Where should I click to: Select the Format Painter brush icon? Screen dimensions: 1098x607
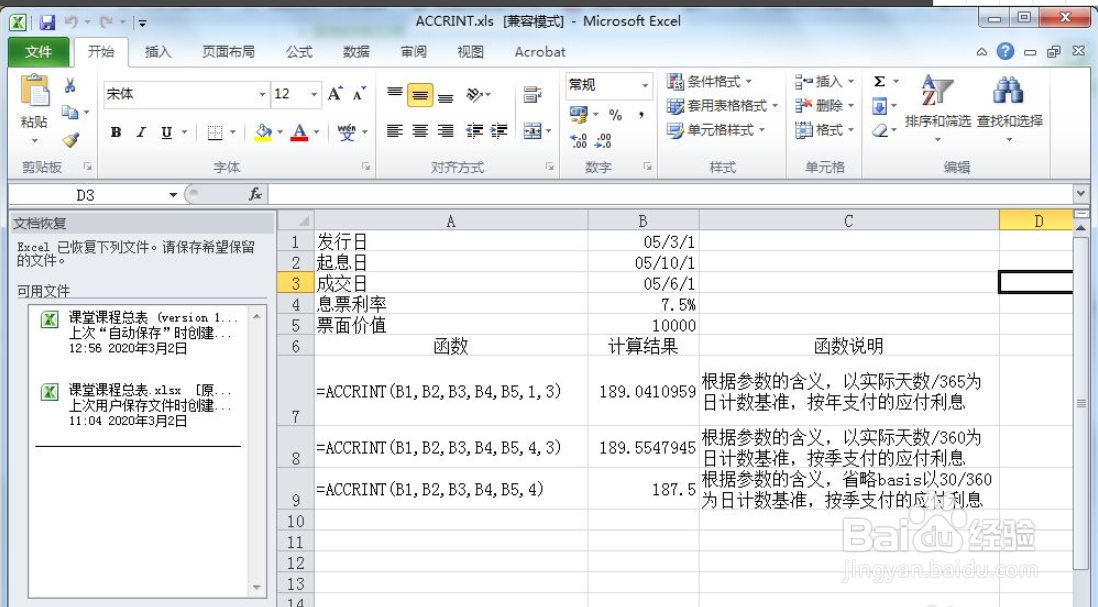(x=70, y=139)
